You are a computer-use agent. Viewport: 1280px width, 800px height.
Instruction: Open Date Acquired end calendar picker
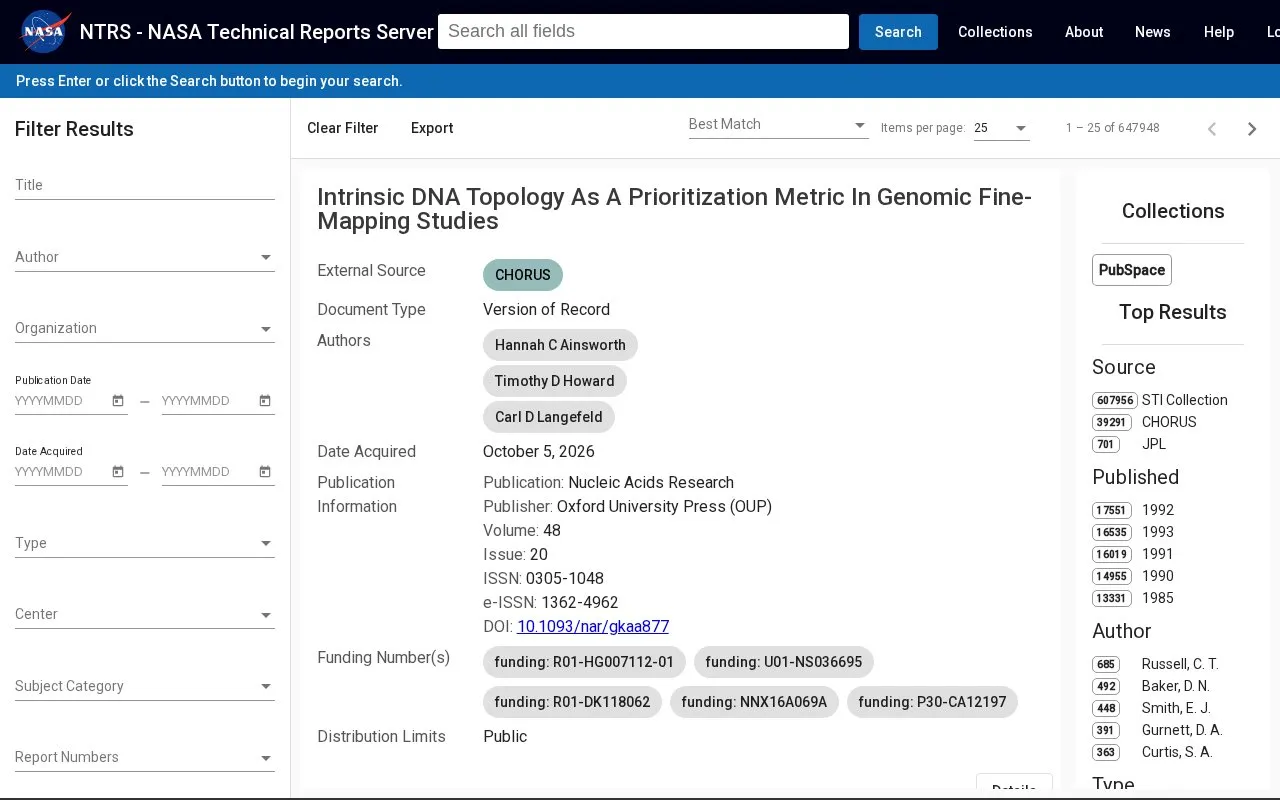click(x=265, y=472)
